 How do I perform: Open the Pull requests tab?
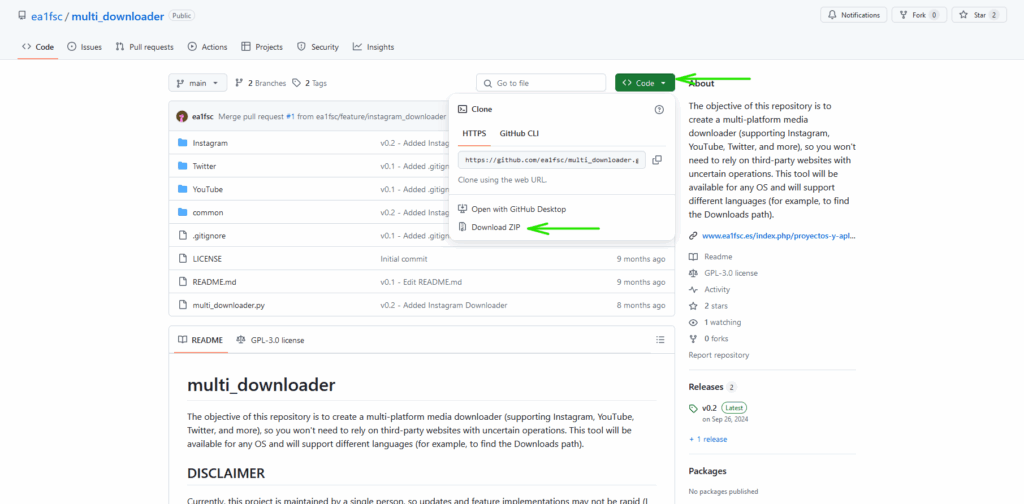click(x=144, y=47)
